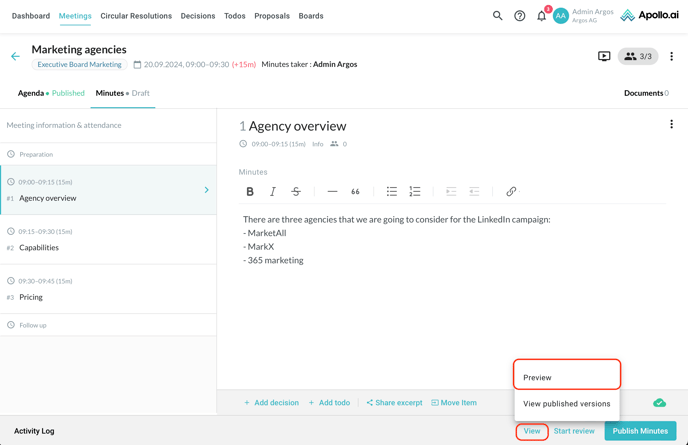Select Preview from the View menu
The image size is (688, 445).
538,377
